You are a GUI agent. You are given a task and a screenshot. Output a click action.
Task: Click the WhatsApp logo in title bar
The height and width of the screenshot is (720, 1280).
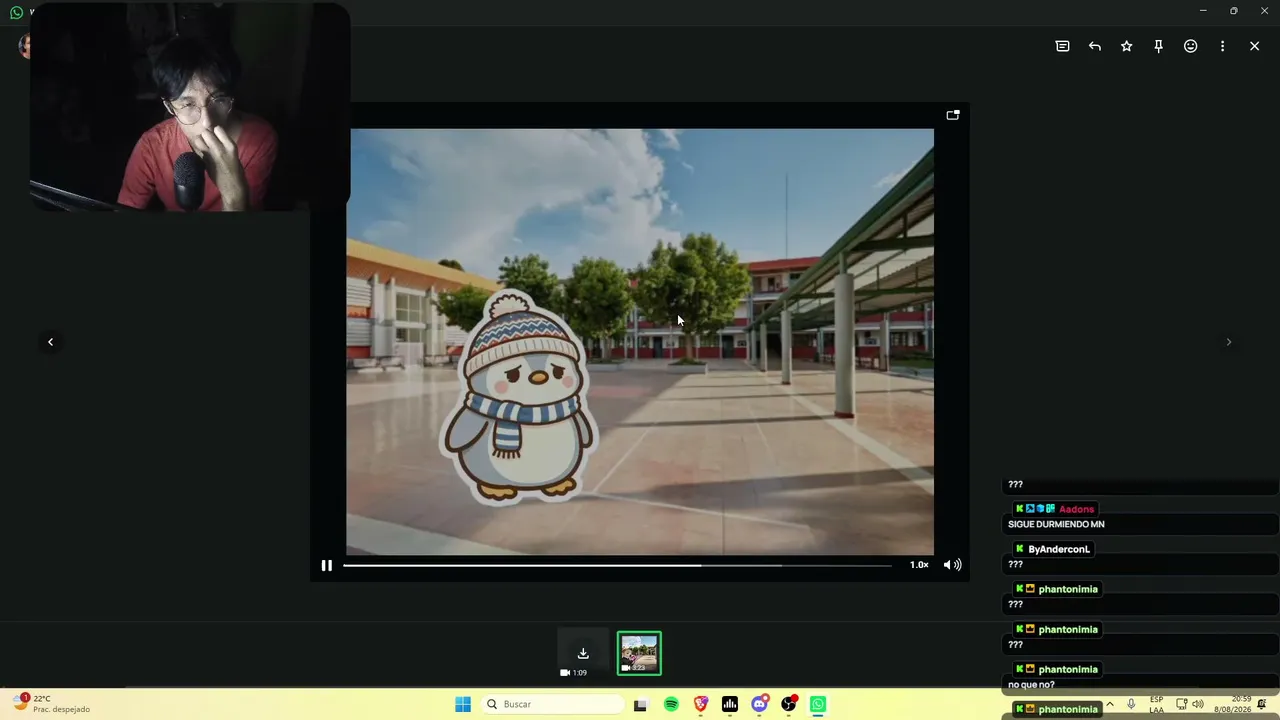click(x=16, y=12)
